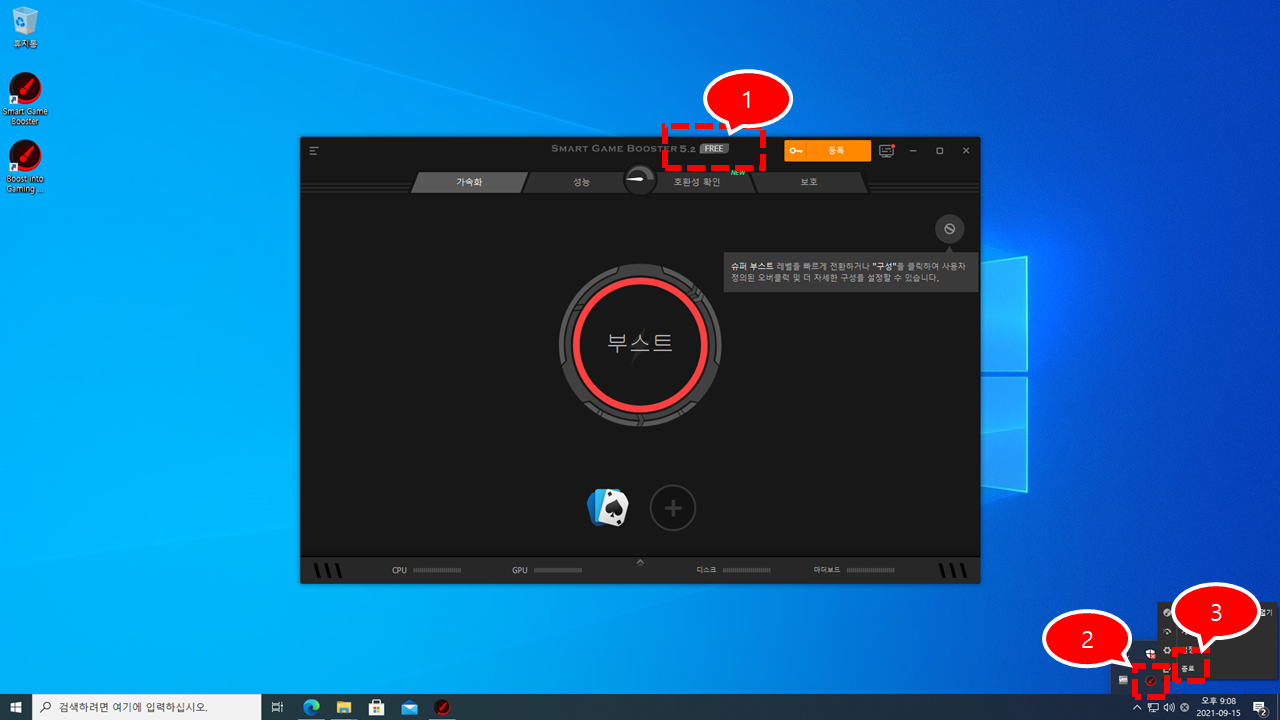Viewport: 1280px width, 720px height.
Task: Click the big red 부스트 button
Action: click(x=640, y=344)
